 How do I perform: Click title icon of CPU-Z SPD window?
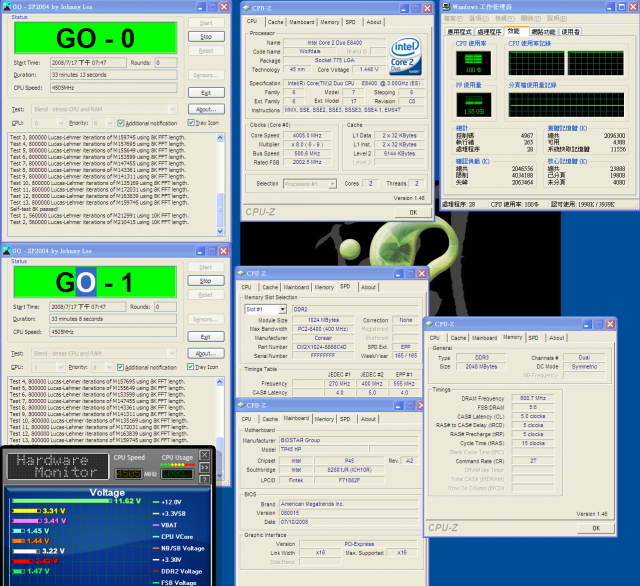pos(241,273)
